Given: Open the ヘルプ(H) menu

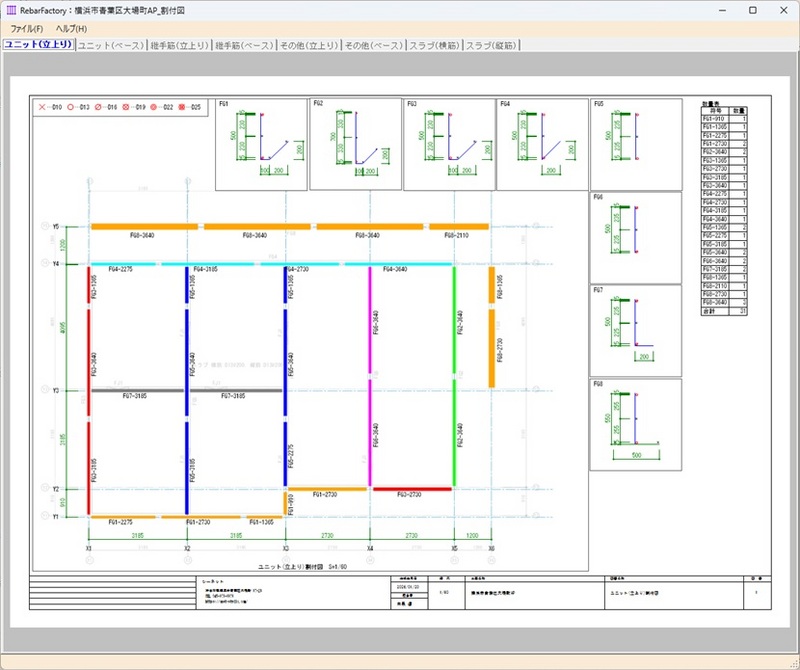Looking at the screenshot, I should [x=71, y=28].
